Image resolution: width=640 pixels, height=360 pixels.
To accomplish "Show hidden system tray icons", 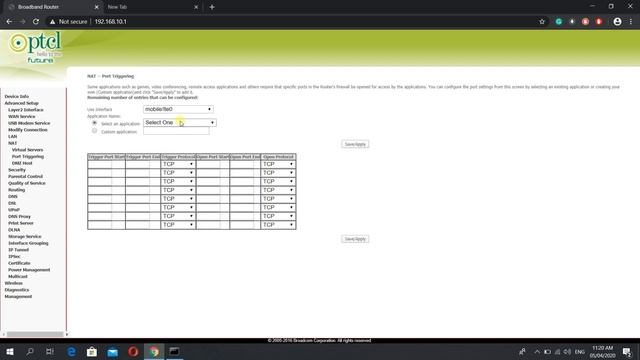I will [537, 352].
